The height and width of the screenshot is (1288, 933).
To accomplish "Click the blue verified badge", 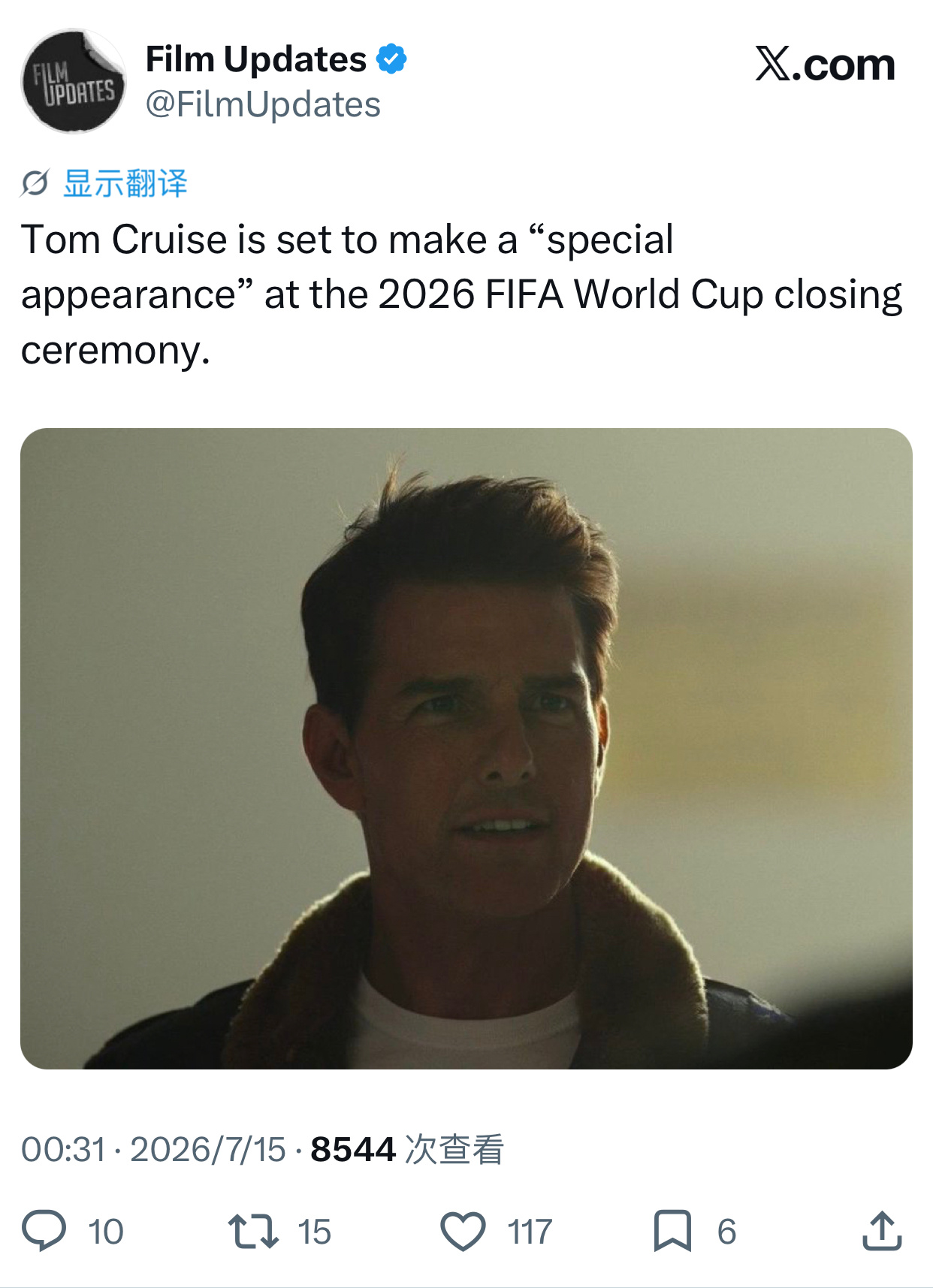I will 391,59.
